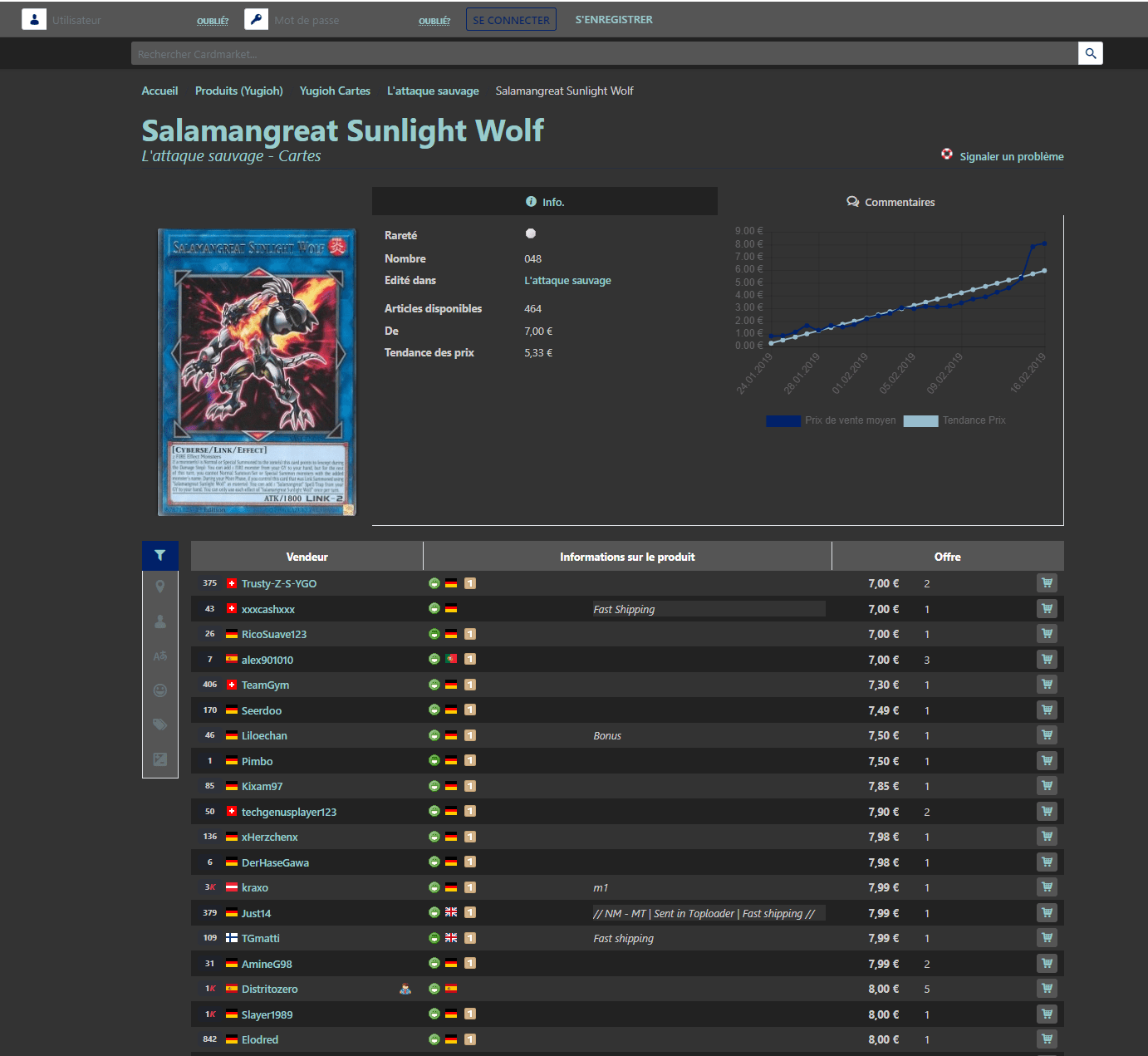Open the seller location pin filter

[x=159, y=587]
